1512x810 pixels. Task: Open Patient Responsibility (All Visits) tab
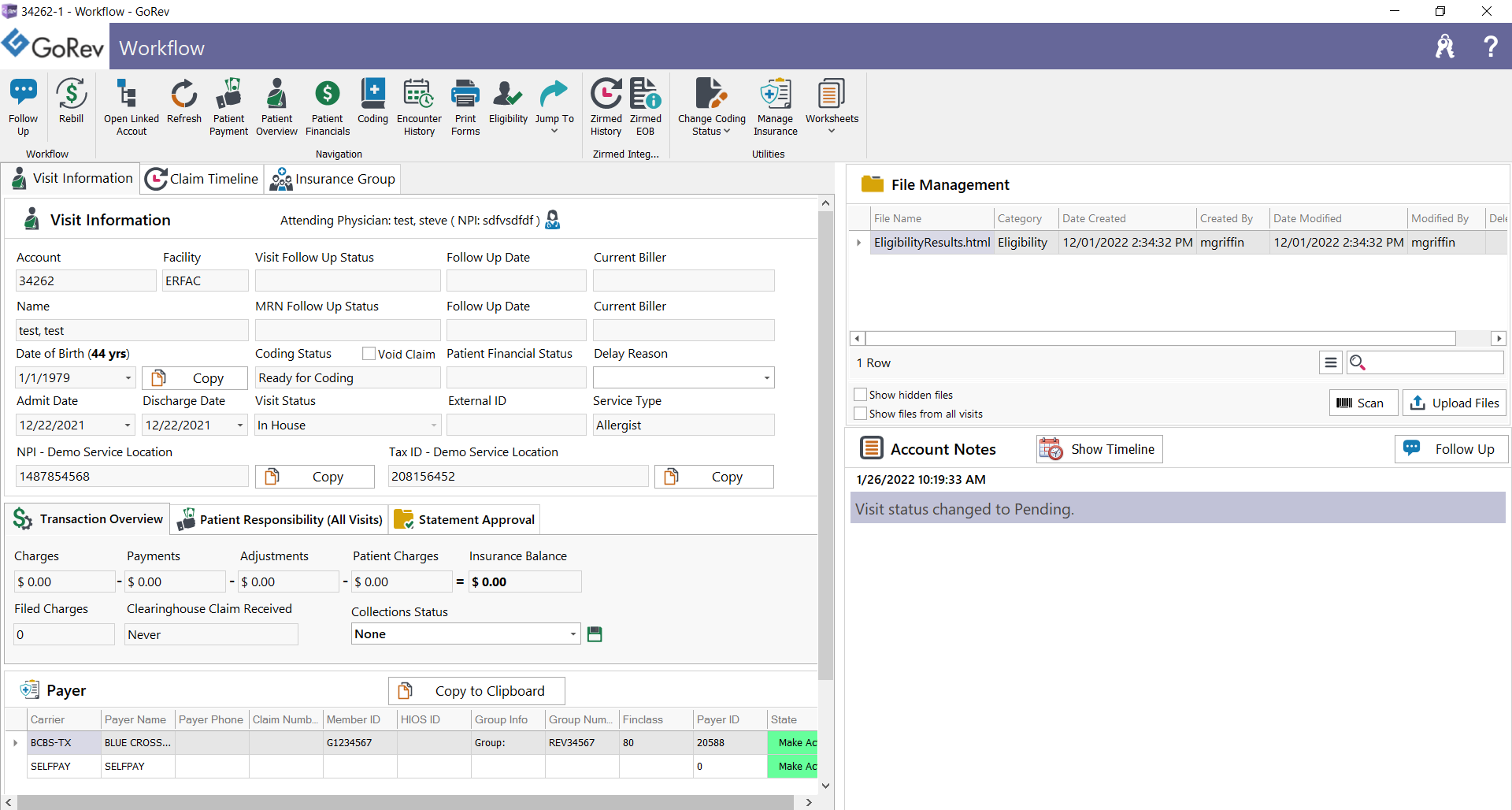coord(280,519)
